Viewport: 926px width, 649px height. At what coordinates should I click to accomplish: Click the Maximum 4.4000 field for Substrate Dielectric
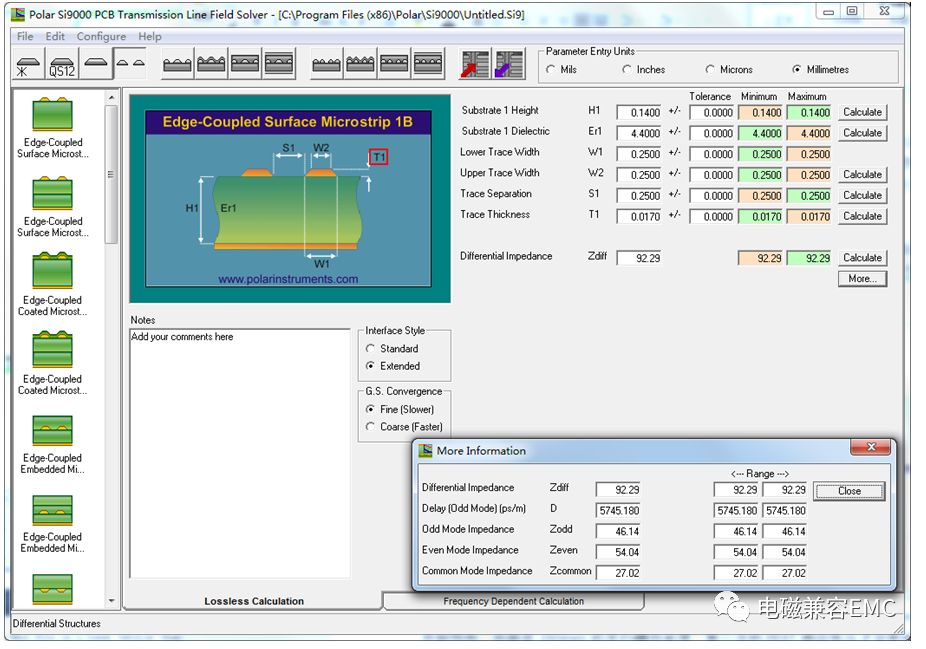pyautogui.click(x=808, y=133)
